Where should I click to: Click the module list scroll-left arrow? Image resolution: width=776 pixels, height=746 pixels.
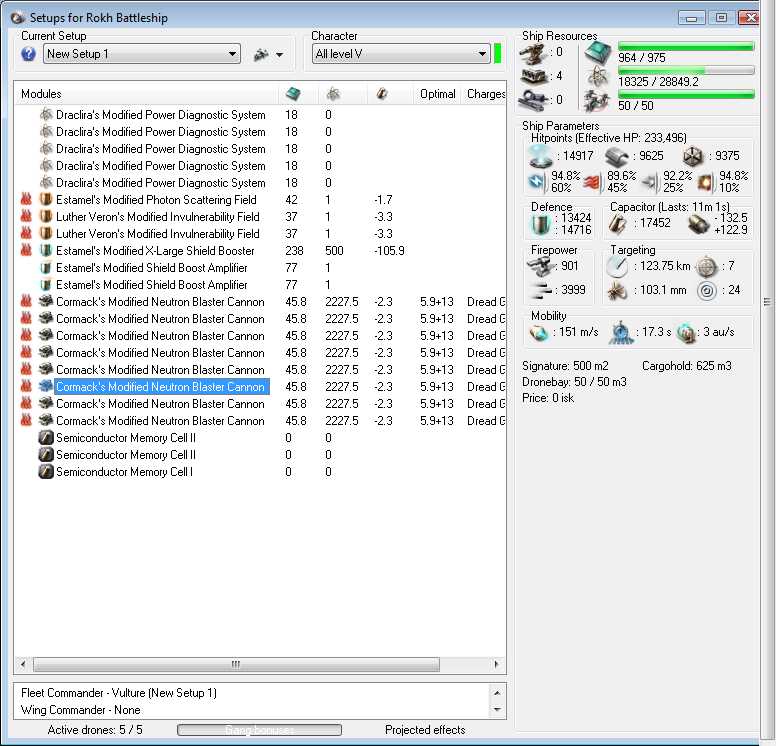[x=23, y=664]
